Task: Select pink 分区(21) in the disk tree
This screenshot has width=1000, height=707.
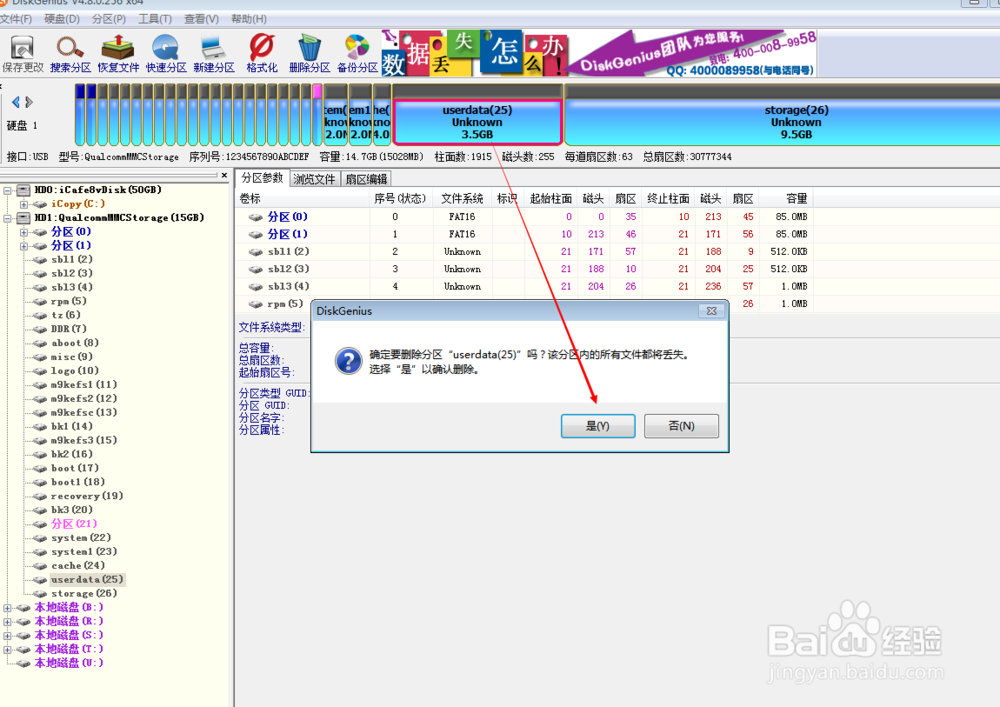Action: click(74, 524)
